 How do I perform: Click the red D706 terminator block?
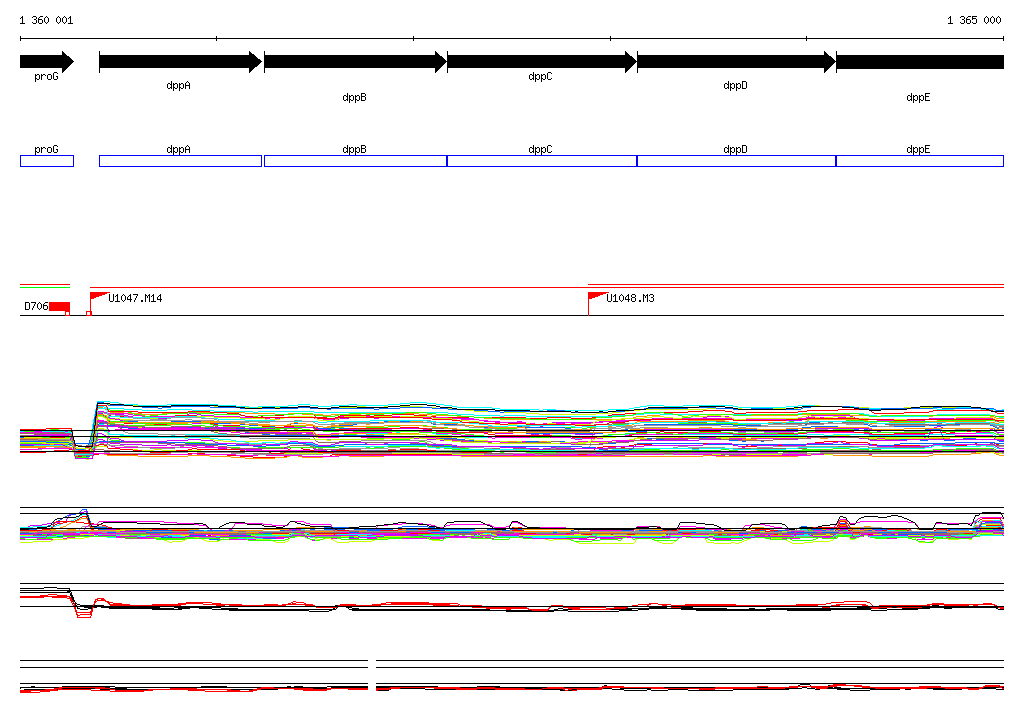[59, 307]
